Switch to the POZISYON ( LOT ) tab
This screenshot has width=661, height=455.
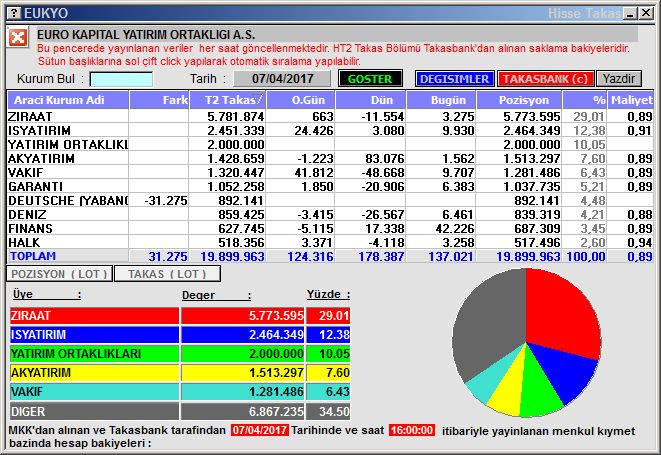[59, 274]
